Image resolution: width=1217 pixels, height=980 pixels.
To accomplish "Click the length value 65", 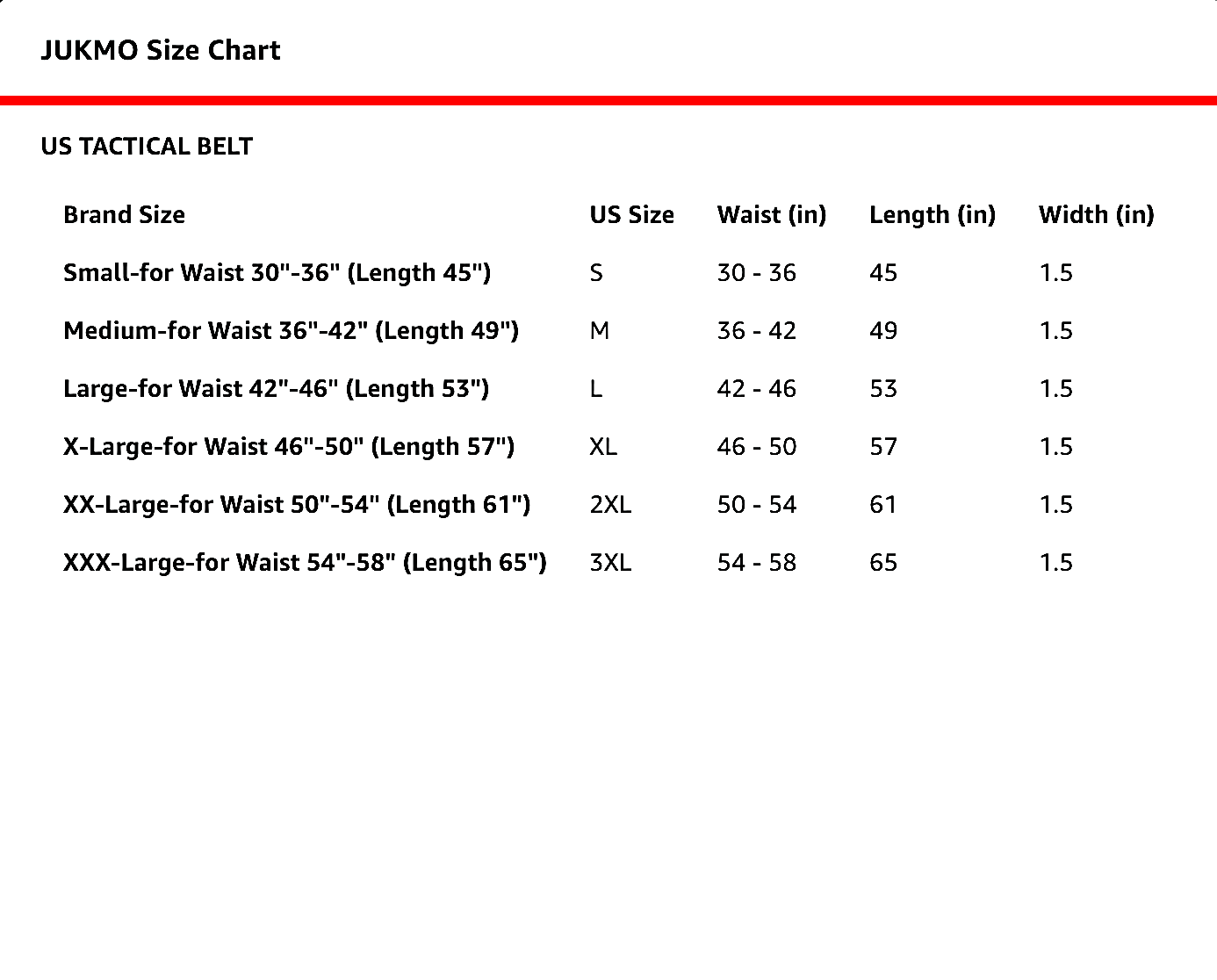I will click(883, 563).
